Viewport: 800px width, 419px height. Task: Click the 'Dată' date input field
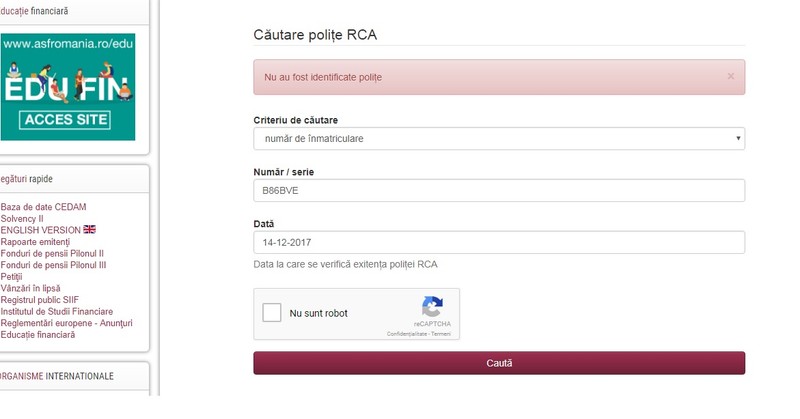pos(499,242)
